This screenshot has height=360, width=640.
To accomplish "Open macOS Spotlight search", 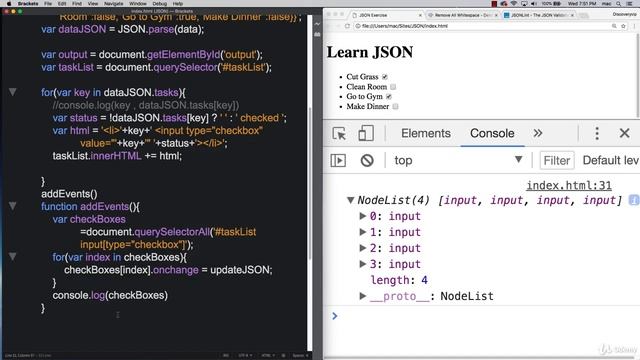I will pos(619,3).
